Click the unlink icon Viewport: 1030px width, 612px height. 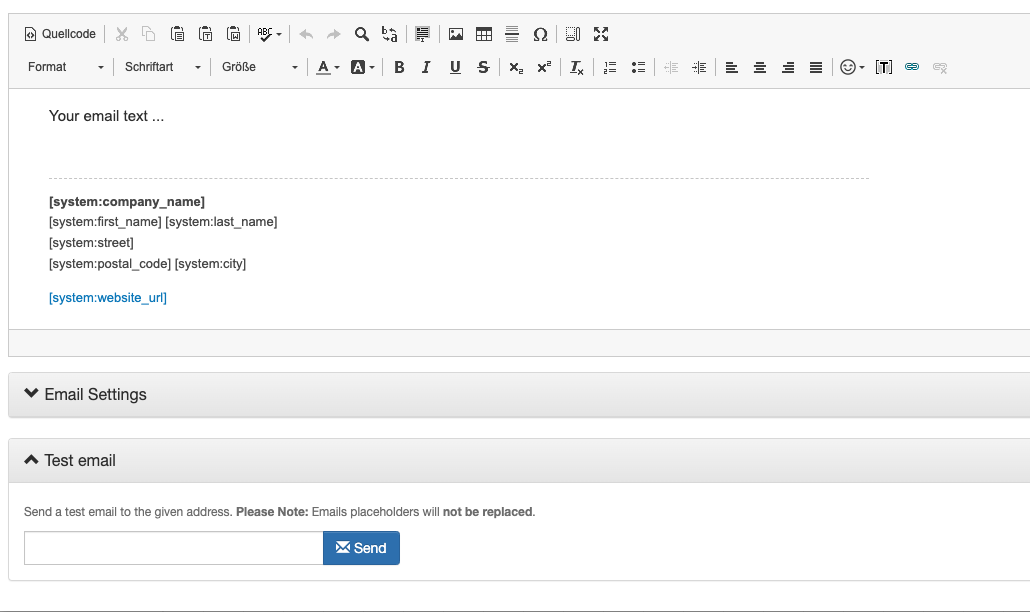[x=940, y=67]
